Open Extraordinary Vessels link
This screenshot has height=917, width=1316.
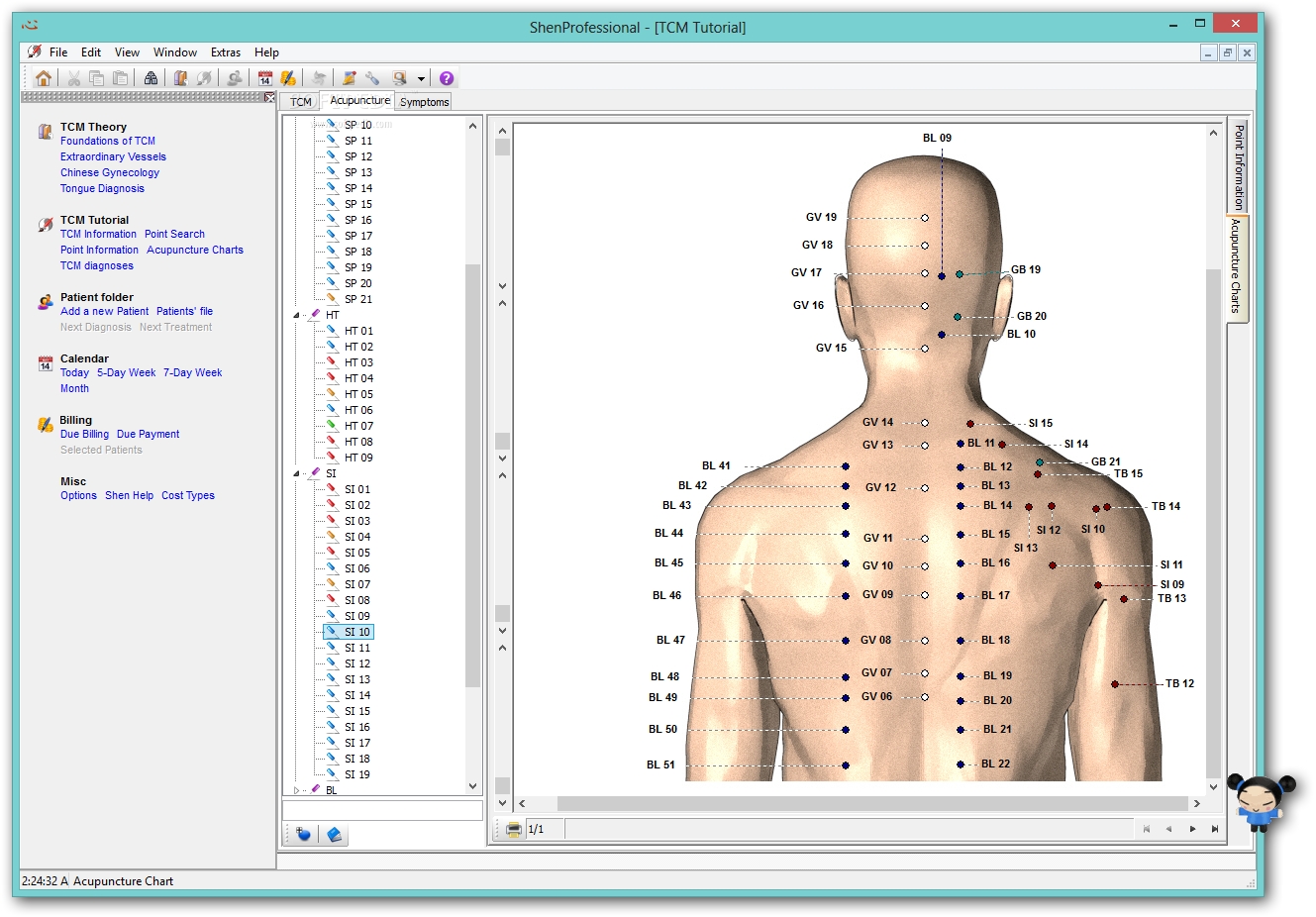coord(113,156)
